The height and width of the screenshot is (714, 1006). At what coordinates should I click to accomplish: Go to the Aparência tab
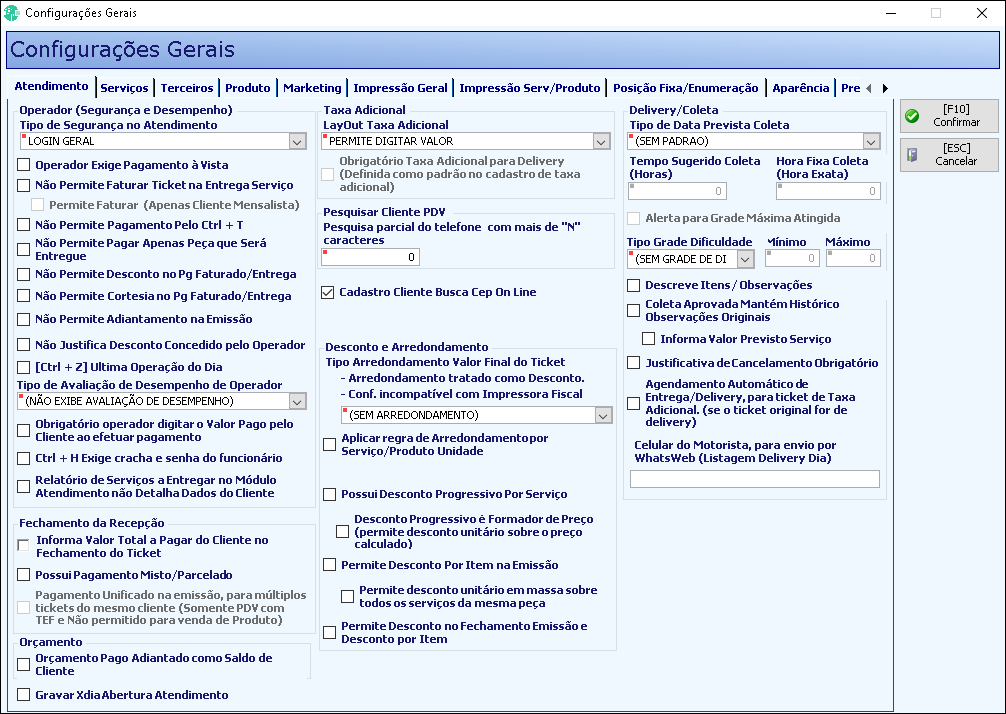(x=801, y=88)
